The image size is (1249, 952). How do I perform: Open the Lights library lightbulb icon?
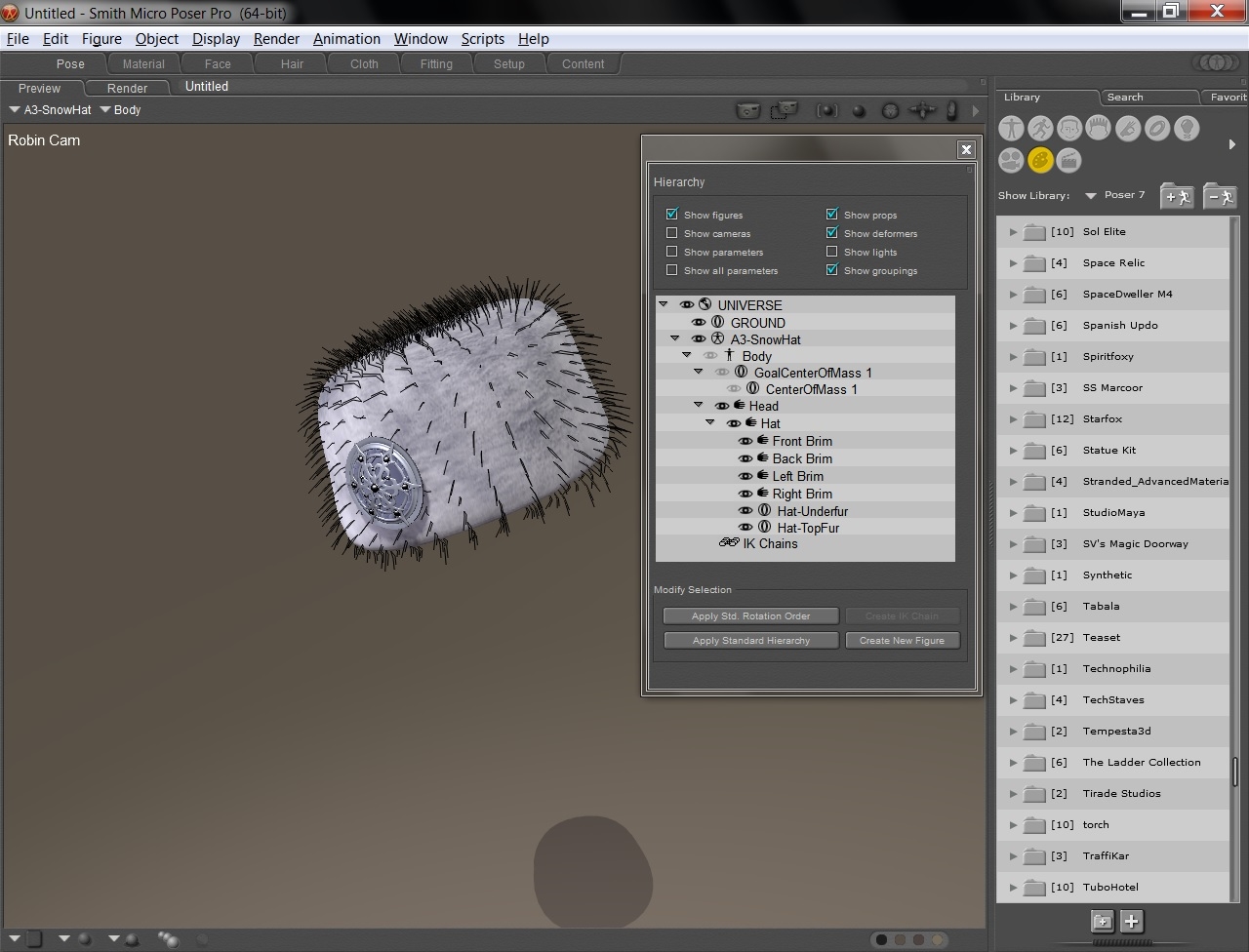[x=1187, y=129]
